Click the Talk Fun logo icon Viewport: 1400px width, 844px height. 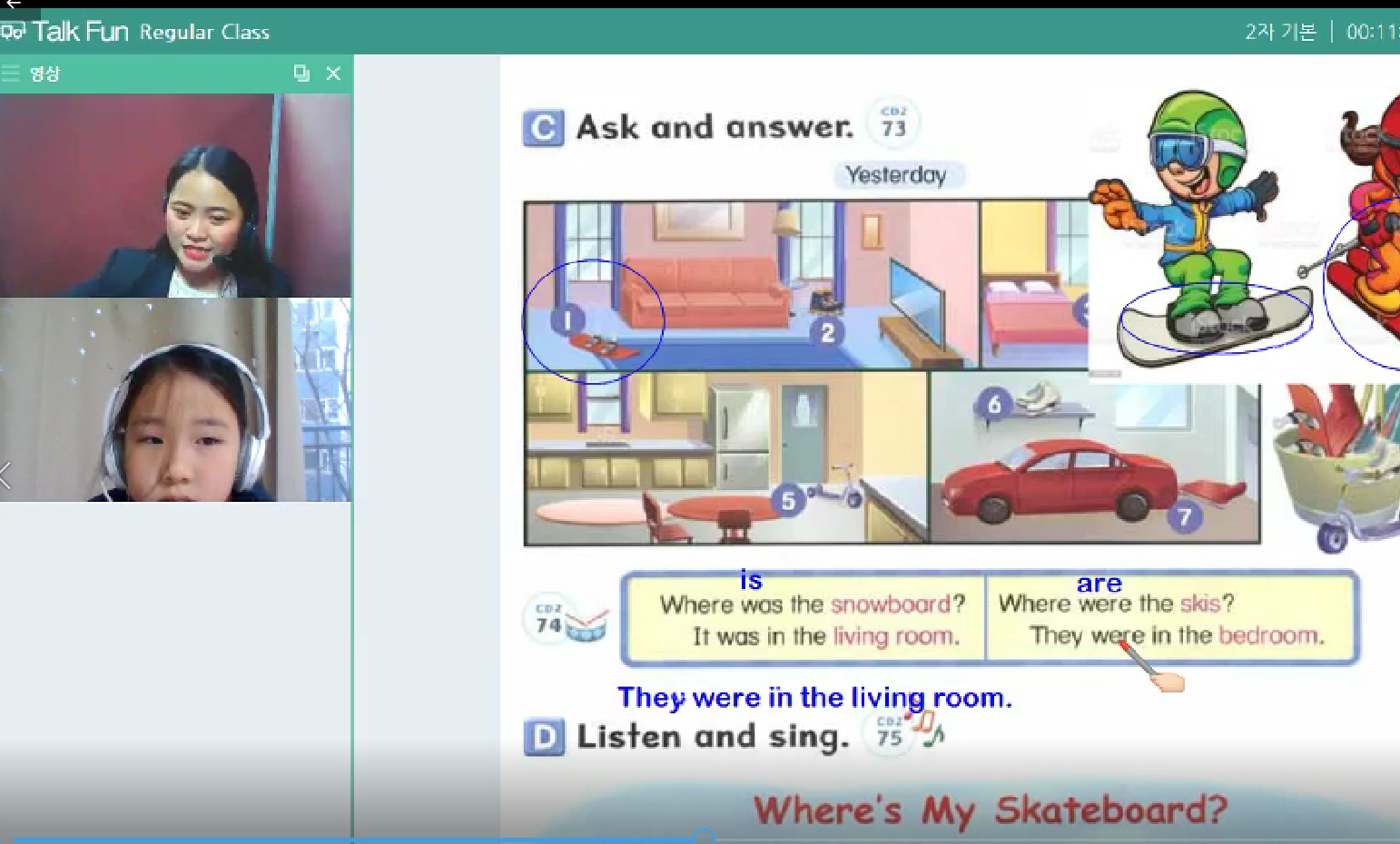(x=13, y=33)
